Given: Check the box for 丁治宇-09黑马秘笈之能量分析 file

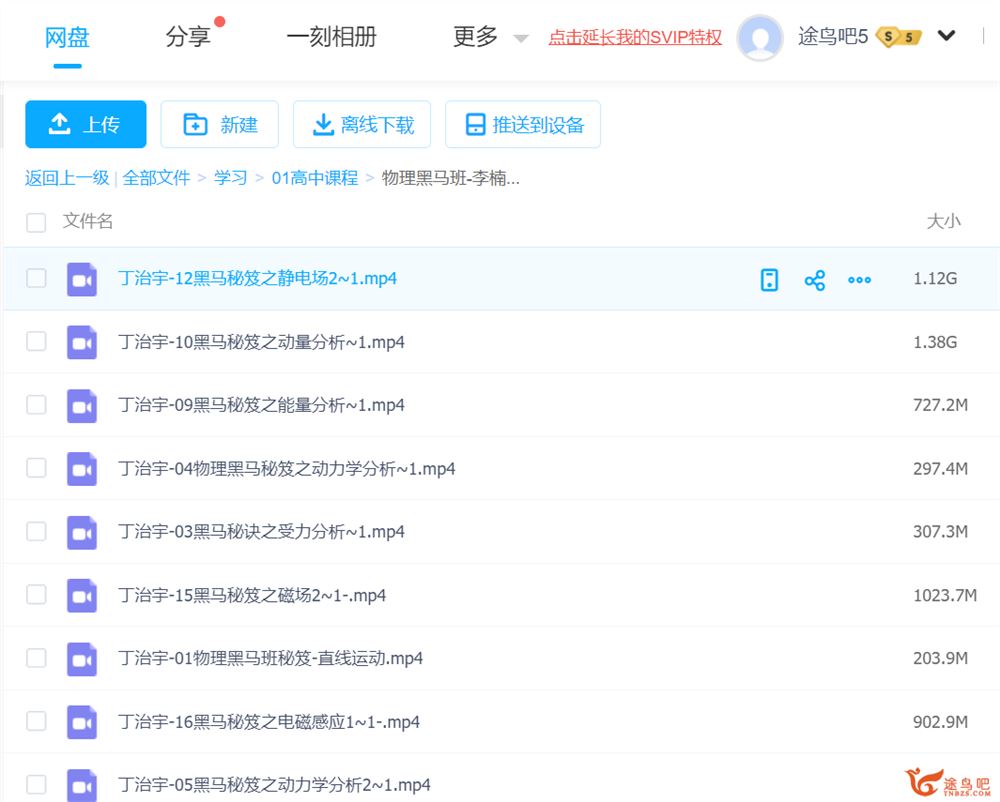Looking at the screenshot, I should click(x=36, y=405).
